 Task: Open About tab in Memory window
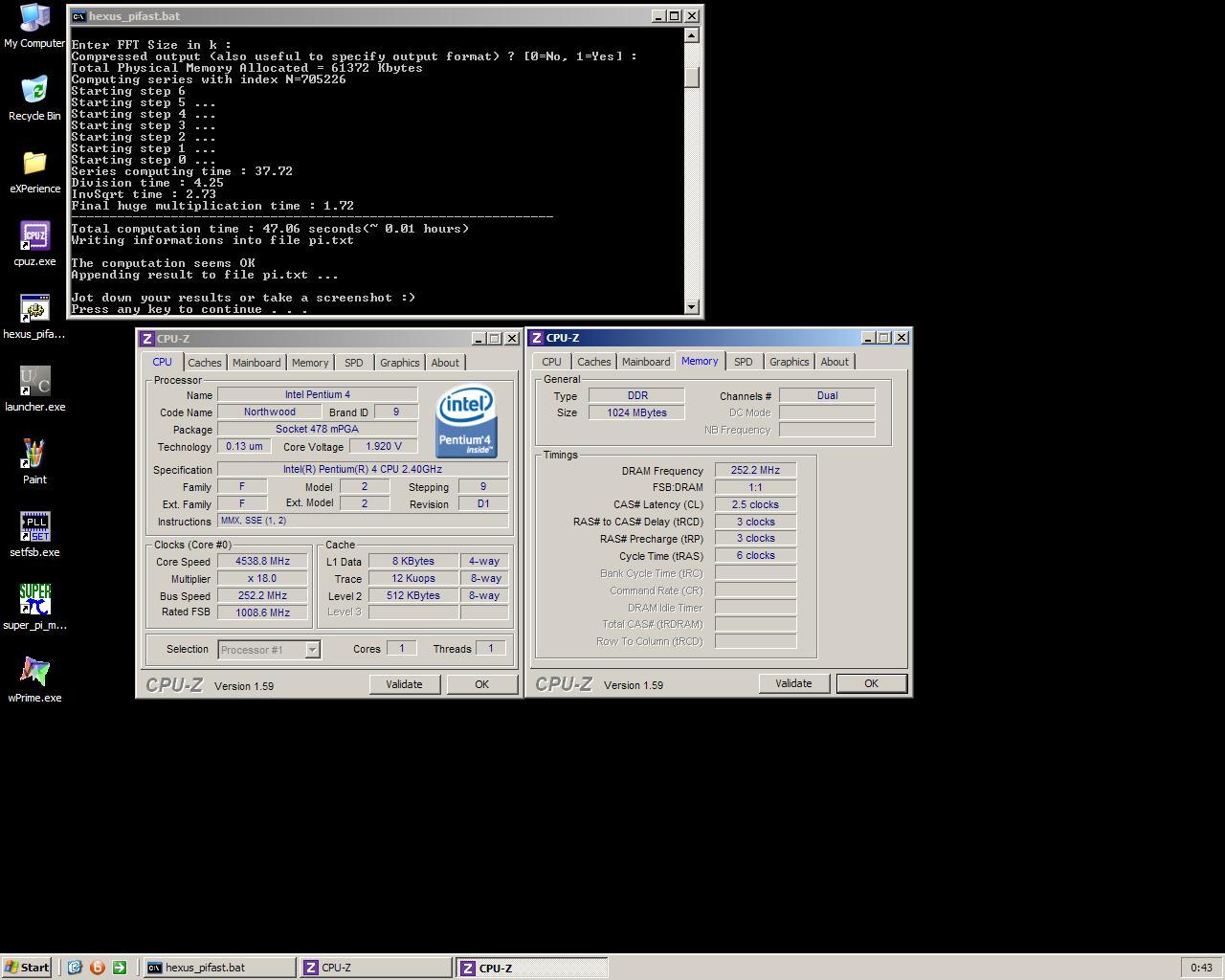click(x=835, y=362)
